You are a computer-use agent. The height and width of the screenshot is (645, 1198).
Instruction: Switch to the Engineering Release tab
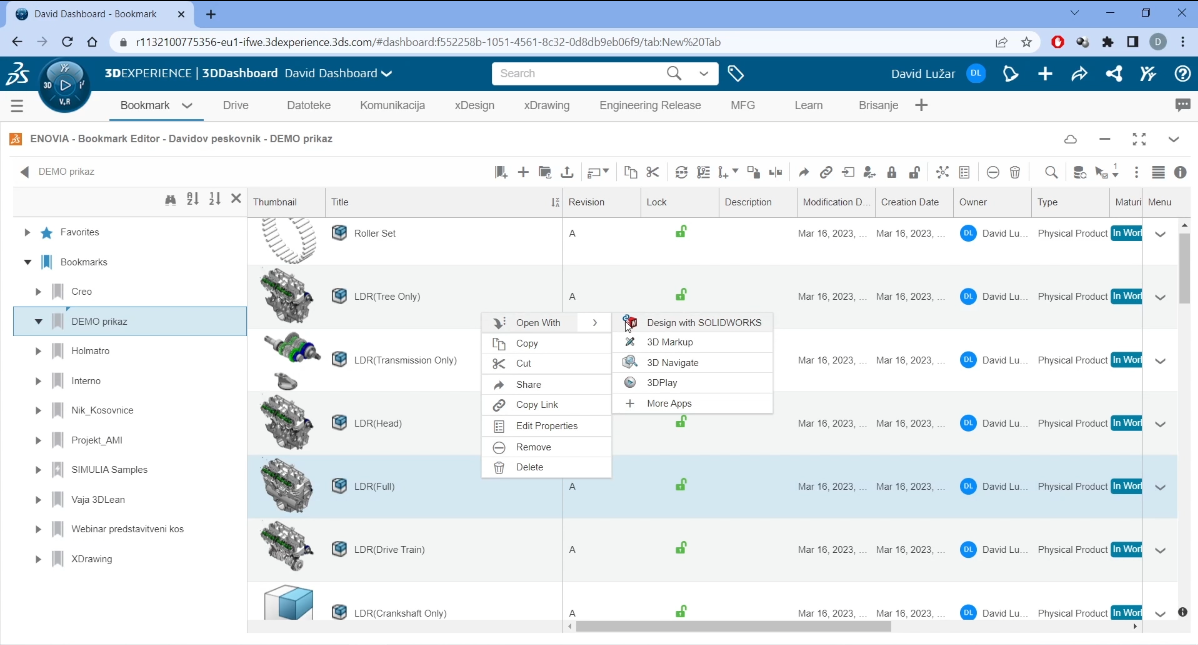pos(650,104)
